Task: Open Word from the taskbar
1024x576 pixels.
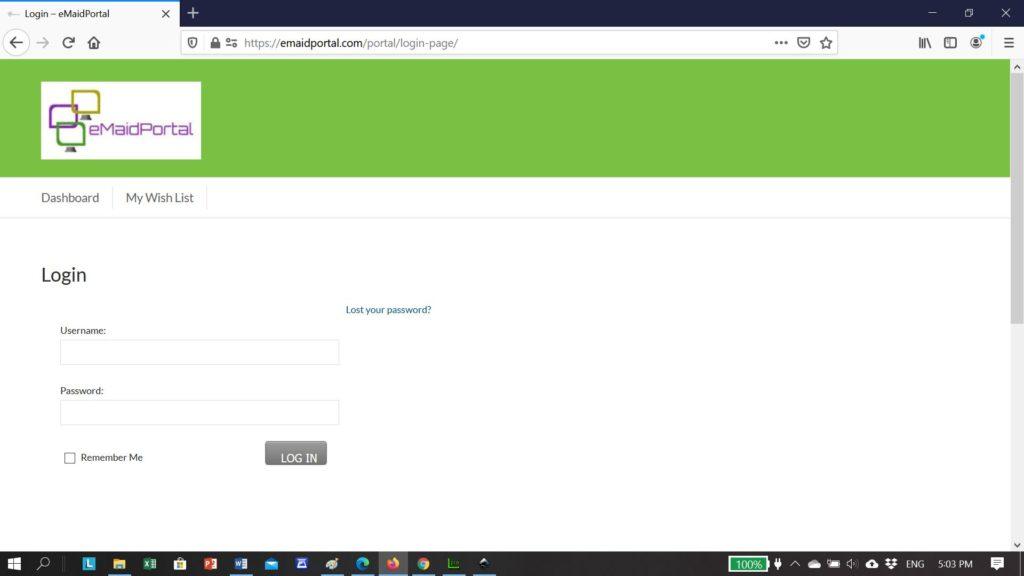Action: (240, 564)
